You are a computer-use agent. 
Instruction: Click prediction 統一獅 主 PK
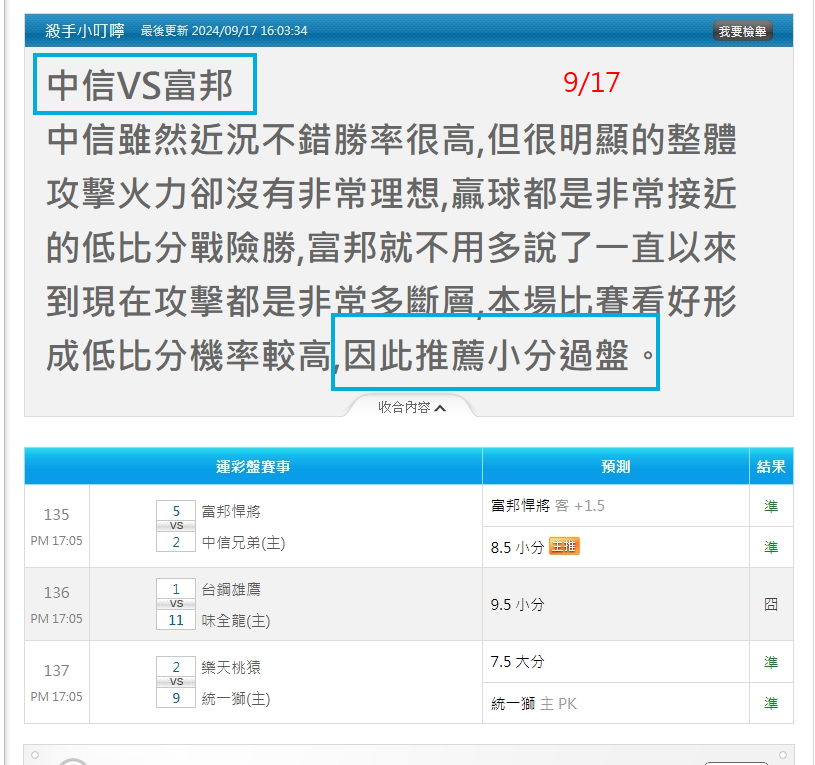(534, 704)
